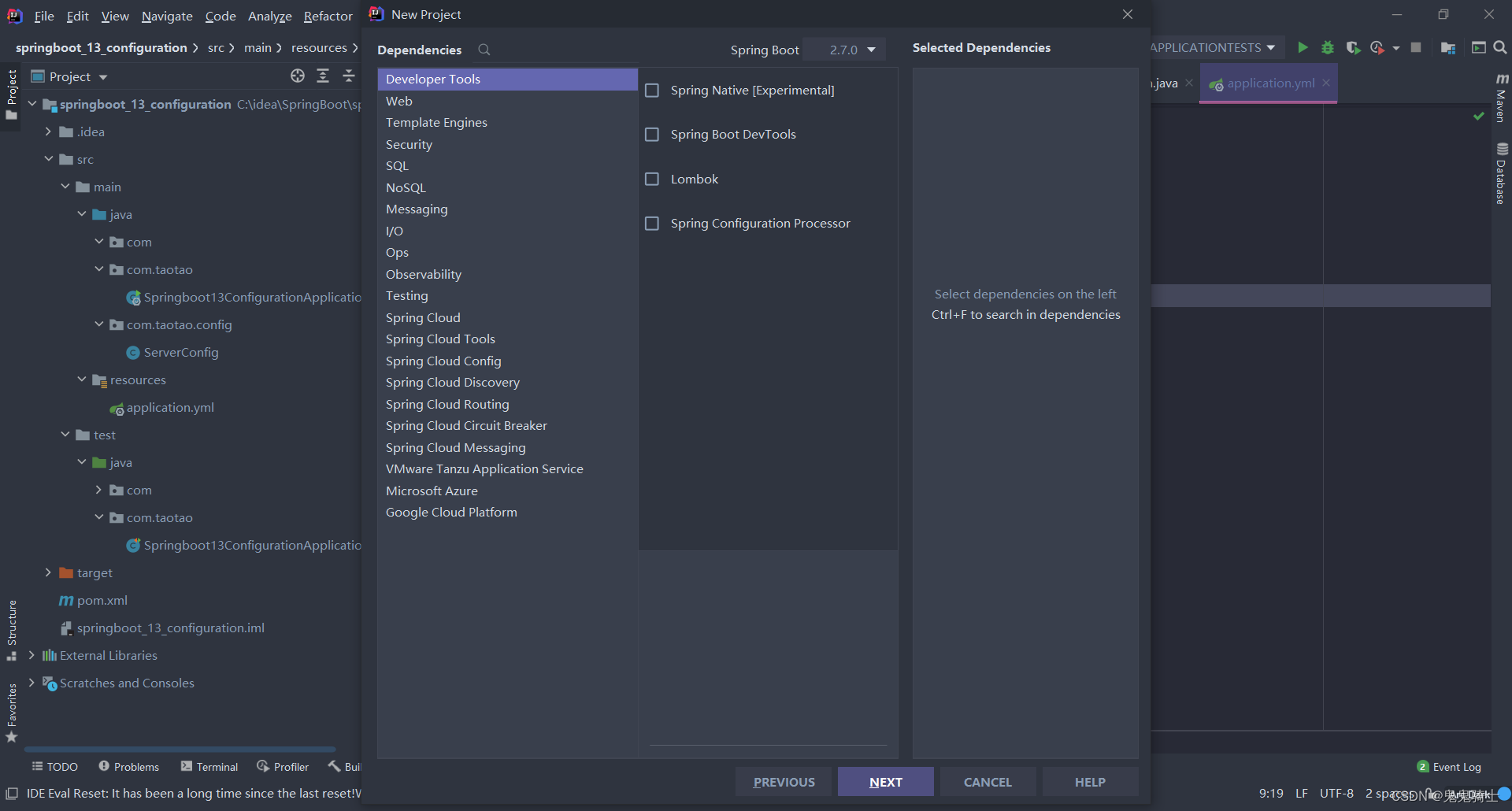The image size is (1512, 811).
Task: Click the Run button in the IDE toolbar
Action: [x=1303, y=48]
